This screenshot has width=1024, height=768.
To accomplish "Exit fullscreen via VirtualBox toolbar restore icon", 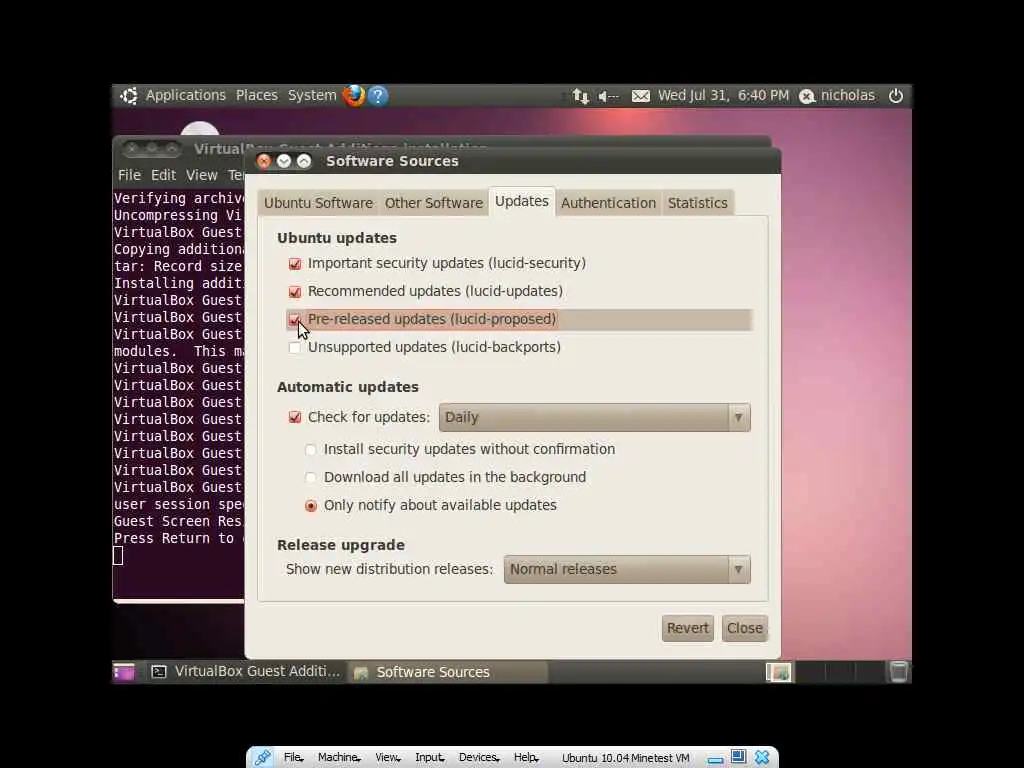I will pos(738,757).
